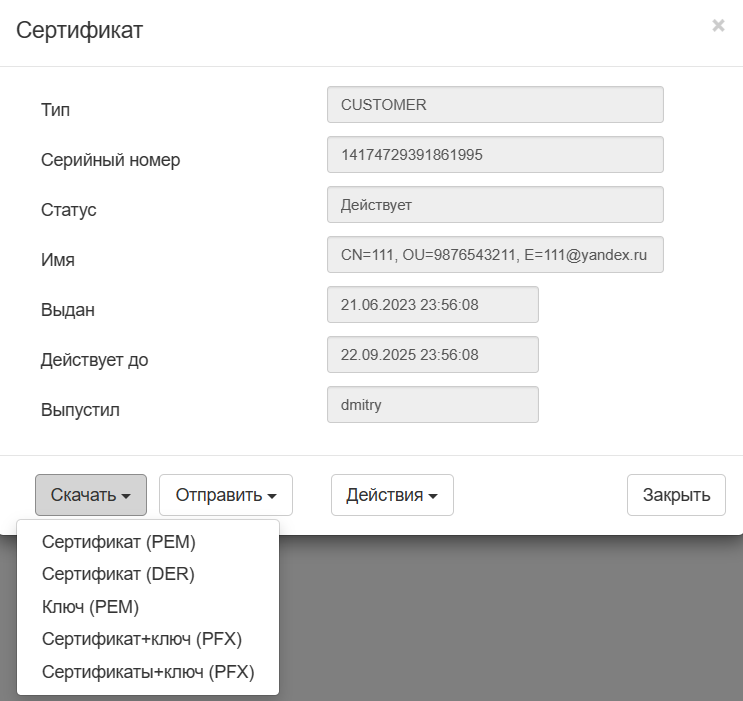Select Сертификат (PEM) download option
This screenshot has width=743, height=701.
point(119,543)
